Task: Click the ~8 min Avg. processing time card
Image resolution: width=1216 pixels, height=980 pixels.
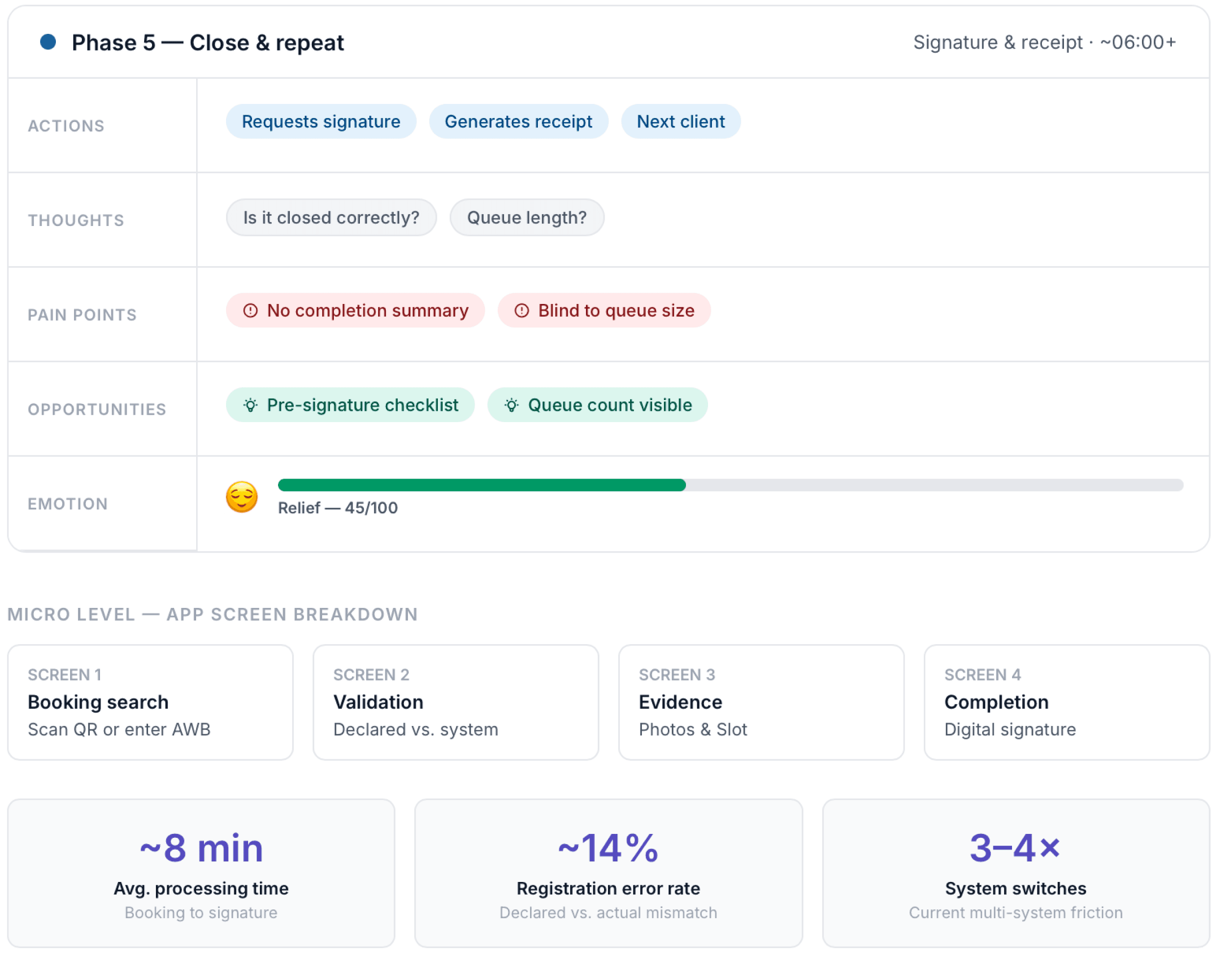Action: tap(201, 873)
